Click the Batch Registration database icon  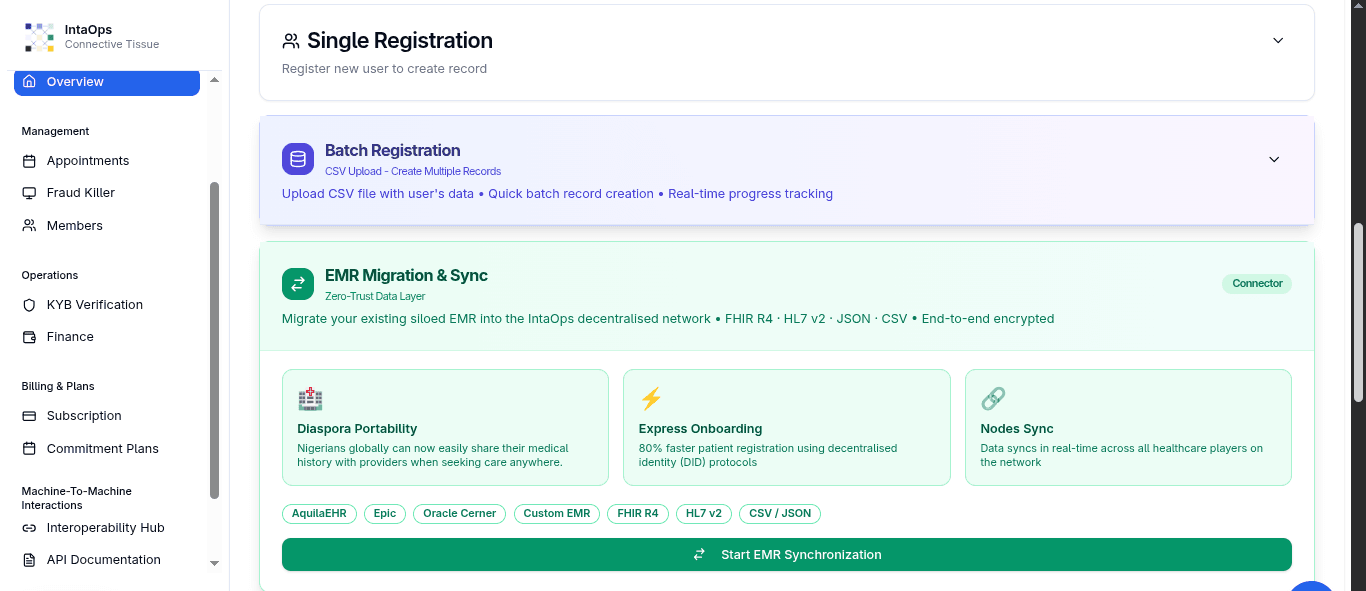coord(297,159)
